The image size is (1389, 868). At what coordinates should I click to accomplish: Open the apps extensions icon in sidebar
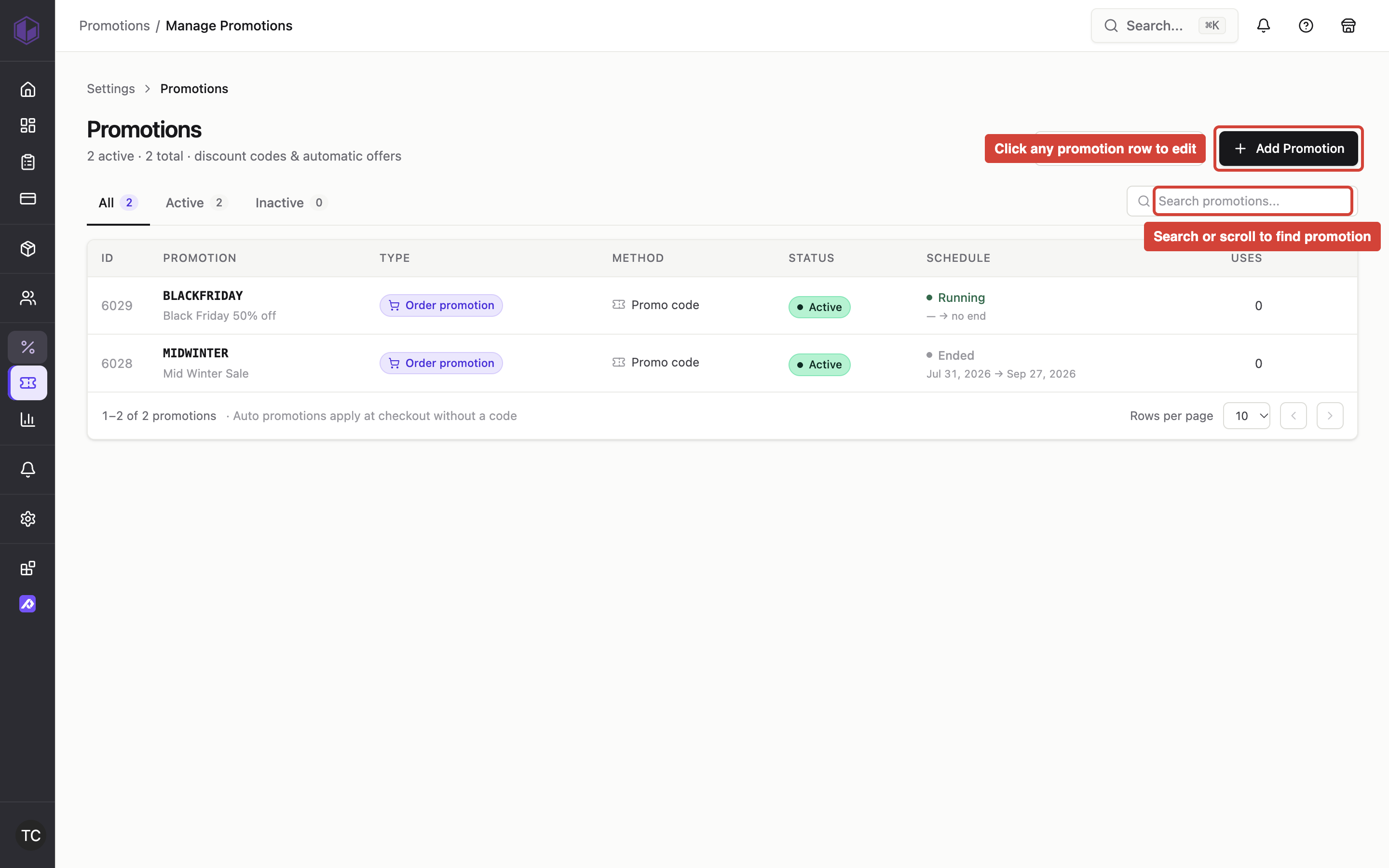pos(27,569)
